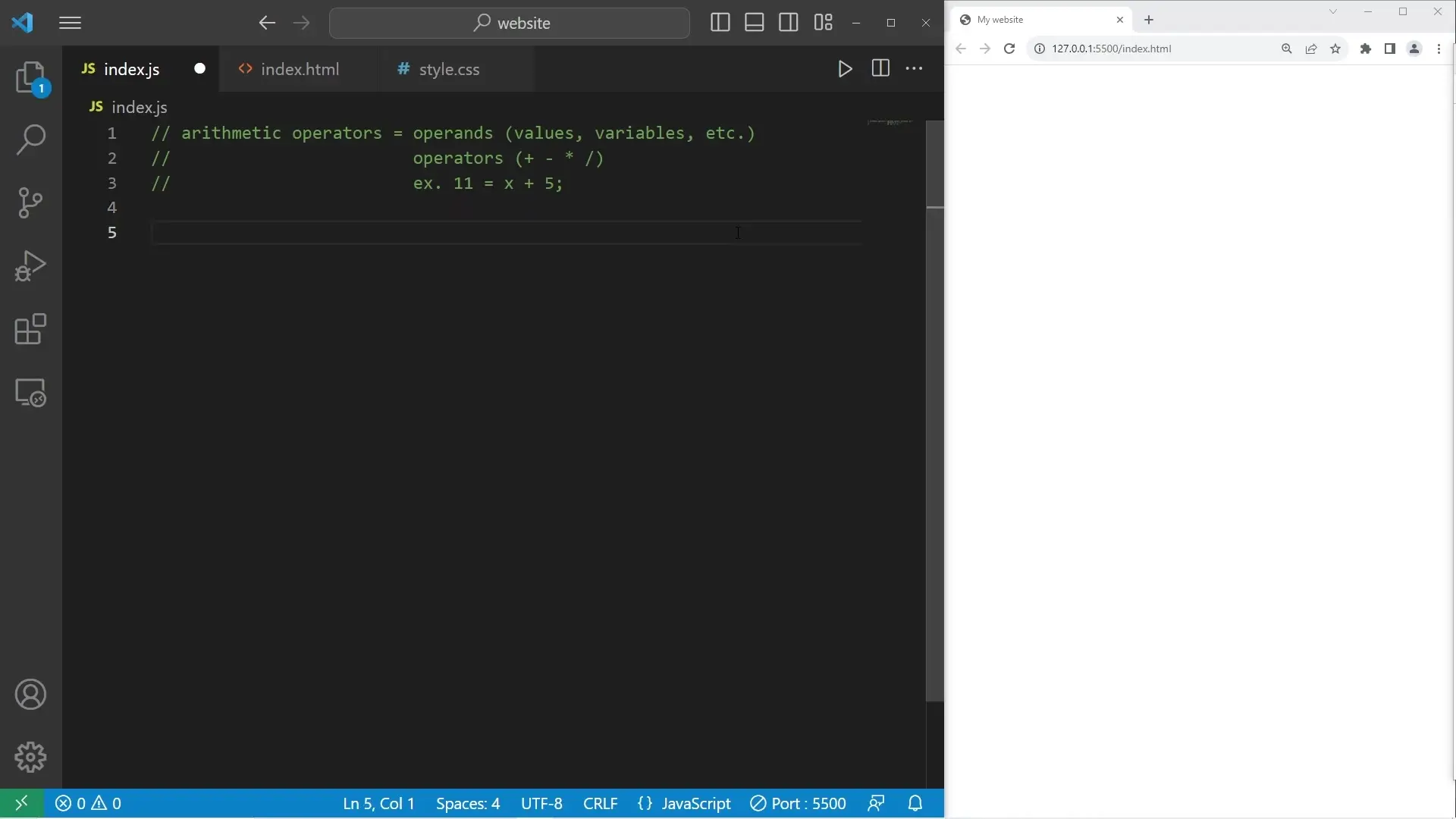Open the notifications bell
Image resolution: width=1456 pixels, height=819 pixels.
(x=915, y=803)
